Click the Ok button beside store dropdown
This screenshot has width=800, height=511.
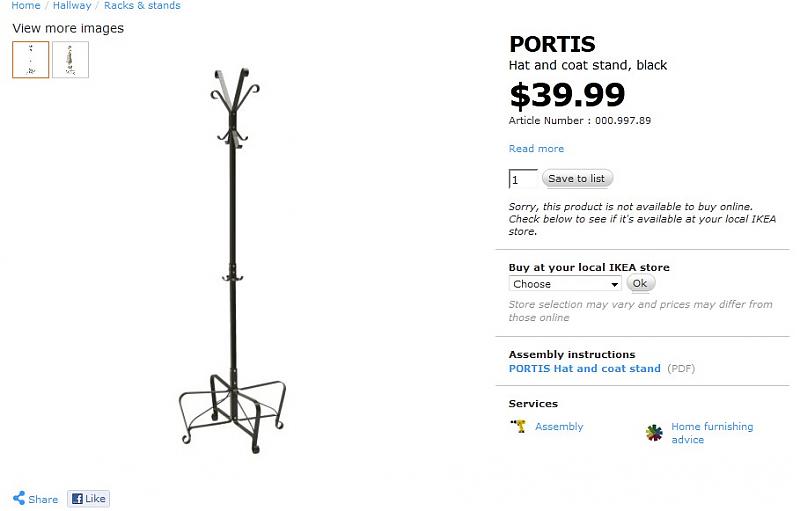coord(641,284)
